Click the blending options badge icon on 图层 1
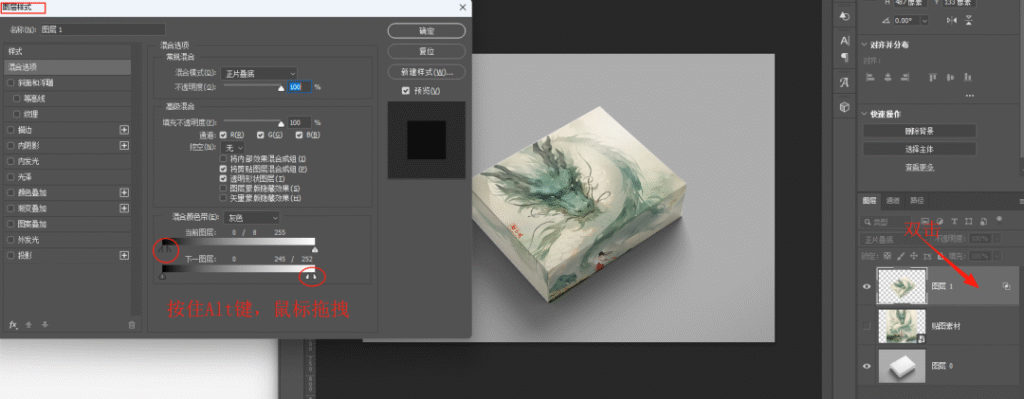The height and width of the screenshot is (399, 1024). coord(1006,286)
